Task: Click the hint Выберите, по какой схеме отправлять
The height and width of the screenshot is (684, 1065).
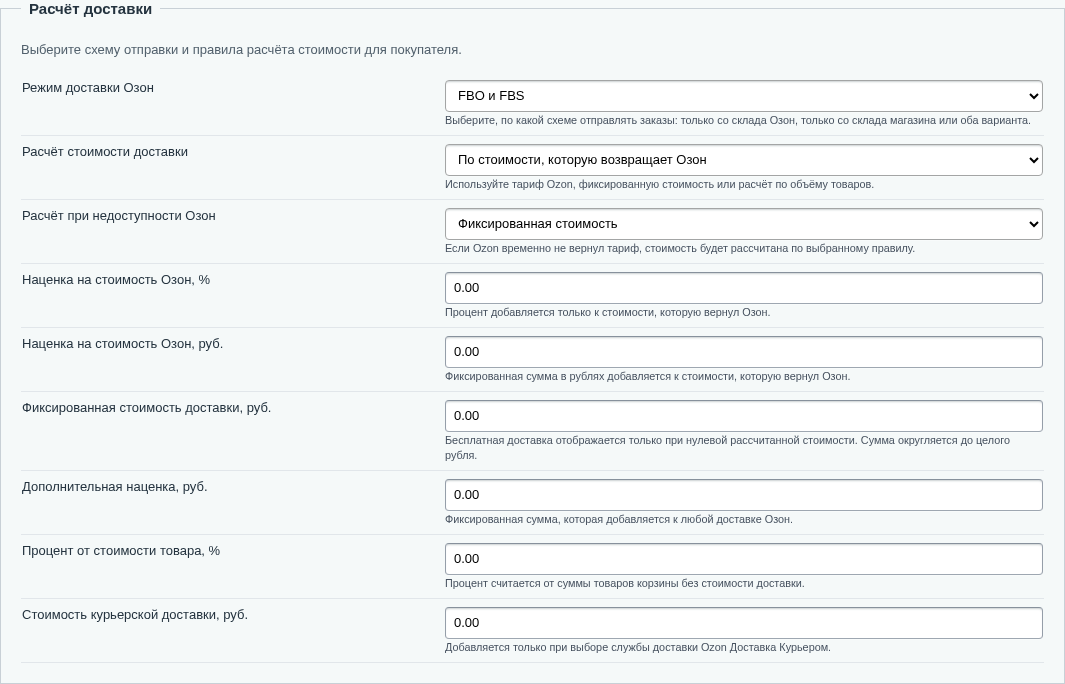Action: [738, 120]
